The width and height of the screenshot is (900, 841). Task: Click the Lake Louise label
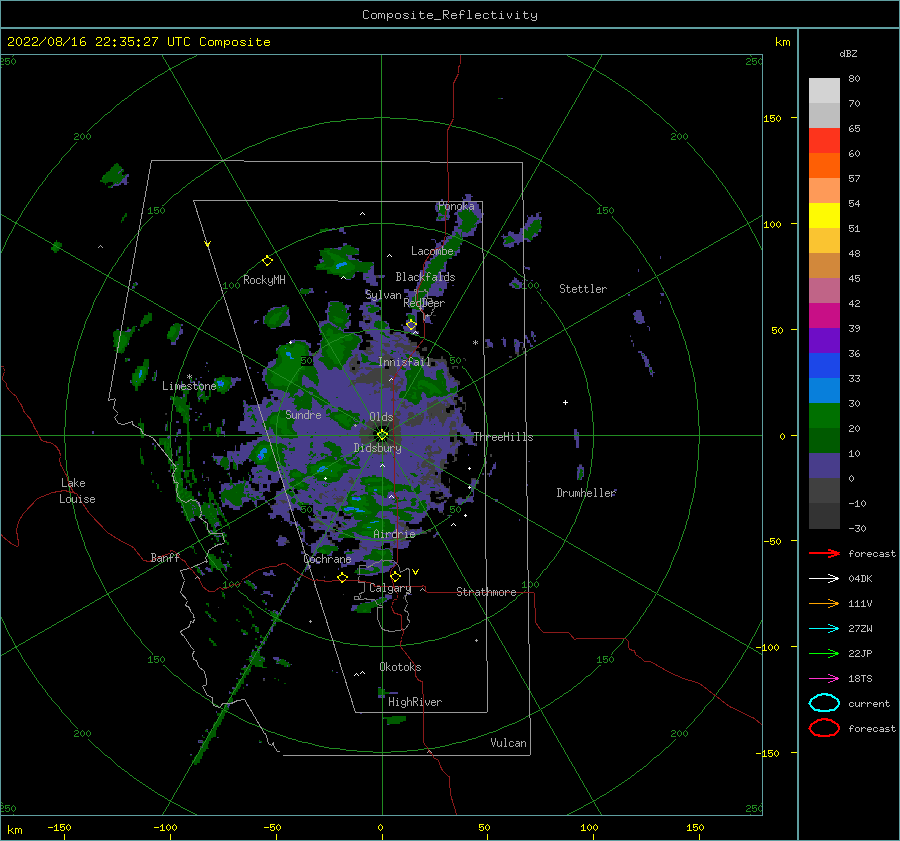[77, 491]
